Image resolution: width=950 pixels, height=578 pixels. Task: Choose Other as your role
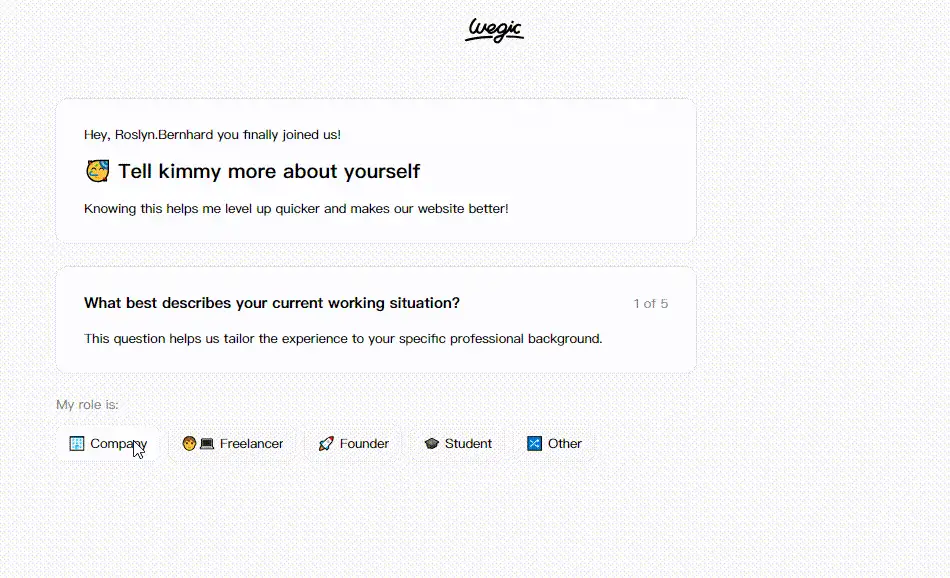point(554,443)
